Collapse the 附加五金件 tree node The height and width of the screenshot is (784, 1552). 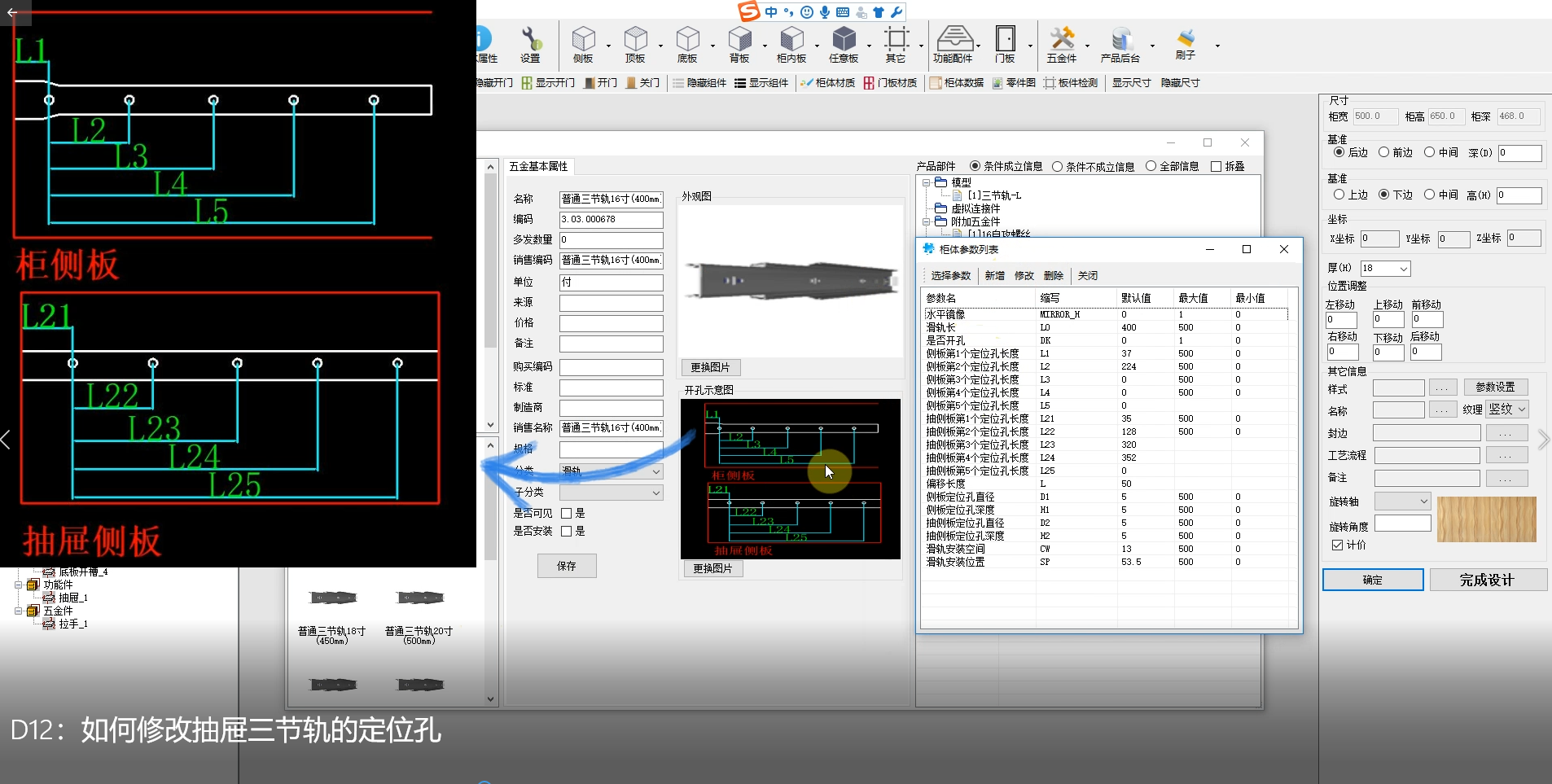(x=927, y=221)
